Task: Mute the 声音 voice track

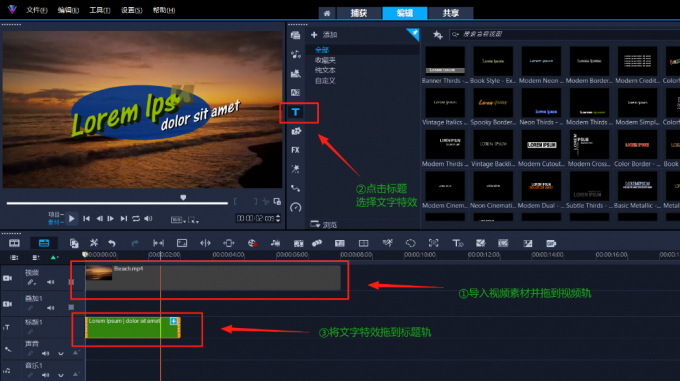Action: [46, 353]
